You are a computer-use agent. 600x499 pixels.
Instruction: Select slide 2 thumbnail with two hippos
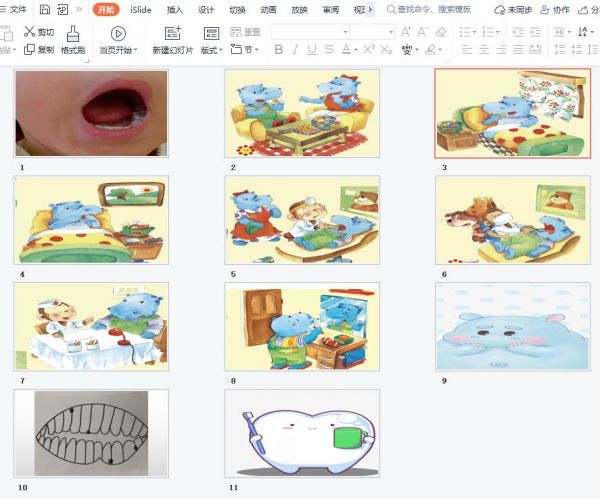tap(302, 113)
